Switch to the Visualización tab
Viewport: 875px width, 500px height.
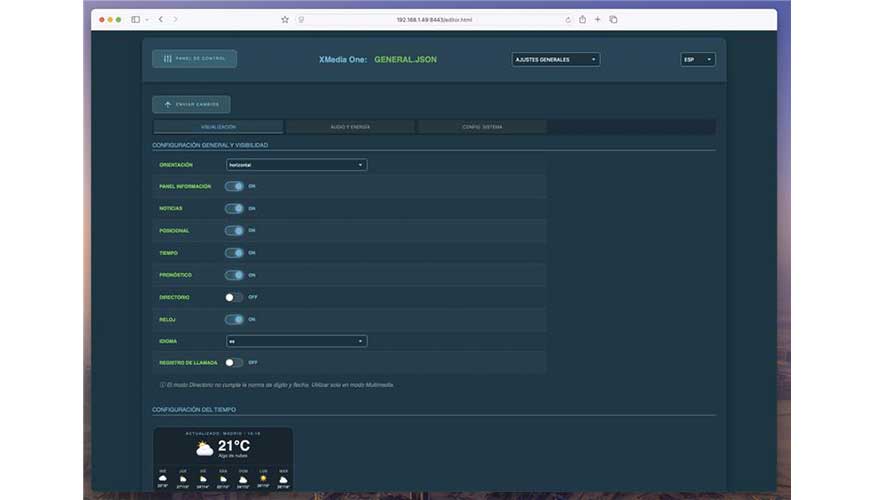[x=218, y=127]
